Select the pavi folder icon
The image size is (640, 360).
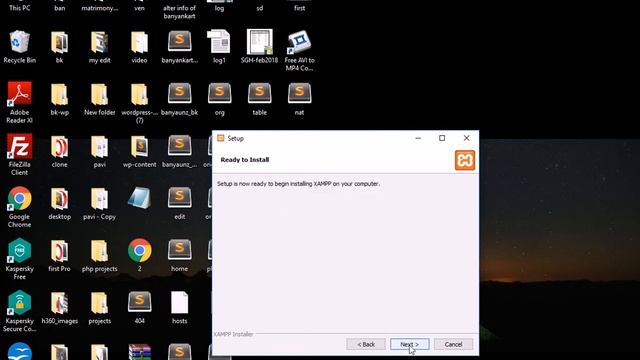coord(100,147)
